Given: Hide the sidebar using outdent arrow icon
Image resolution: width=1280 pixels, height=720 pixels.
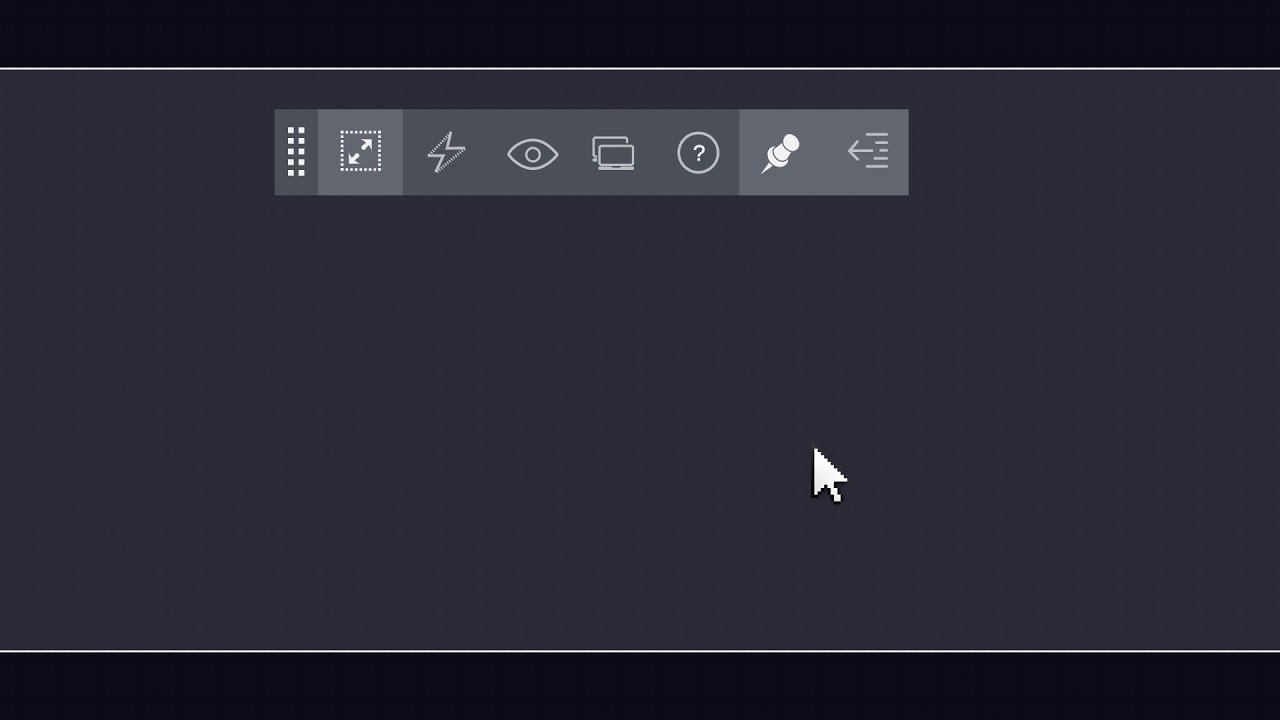Looking at the screenshot, I should click(868, 151).
